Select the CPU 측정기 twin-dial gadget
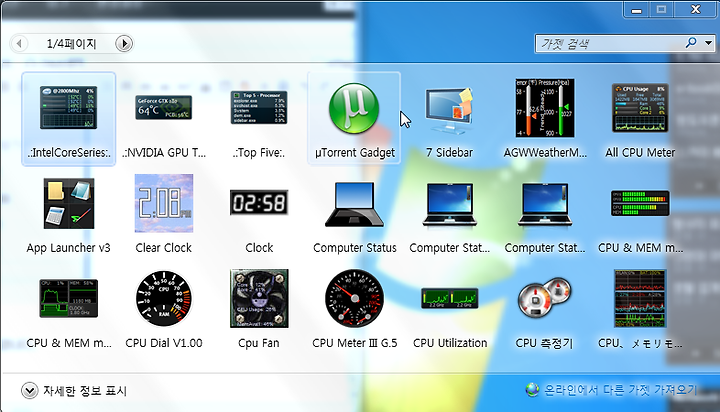 pos(545,297)
